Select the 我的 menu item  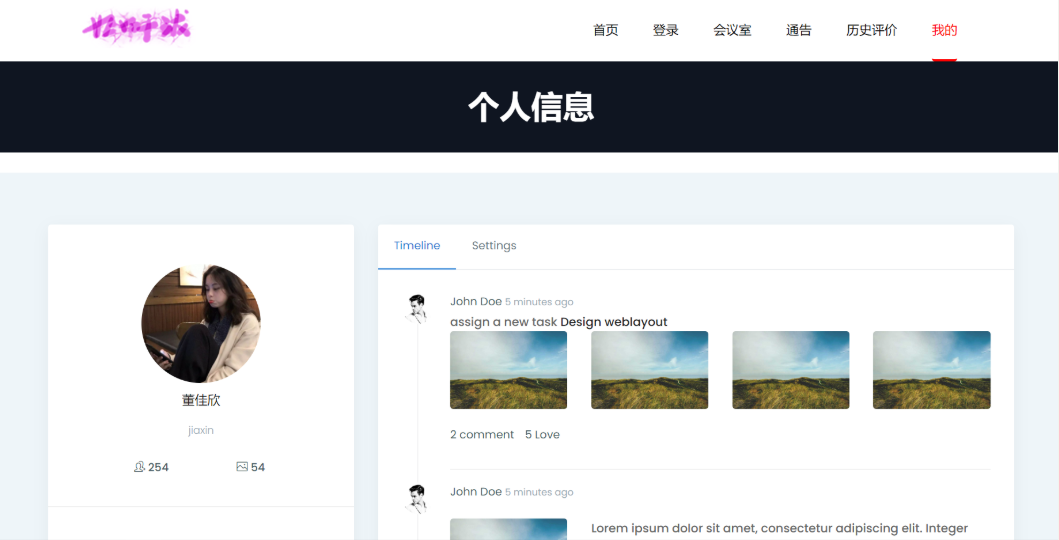click(944, 30)
